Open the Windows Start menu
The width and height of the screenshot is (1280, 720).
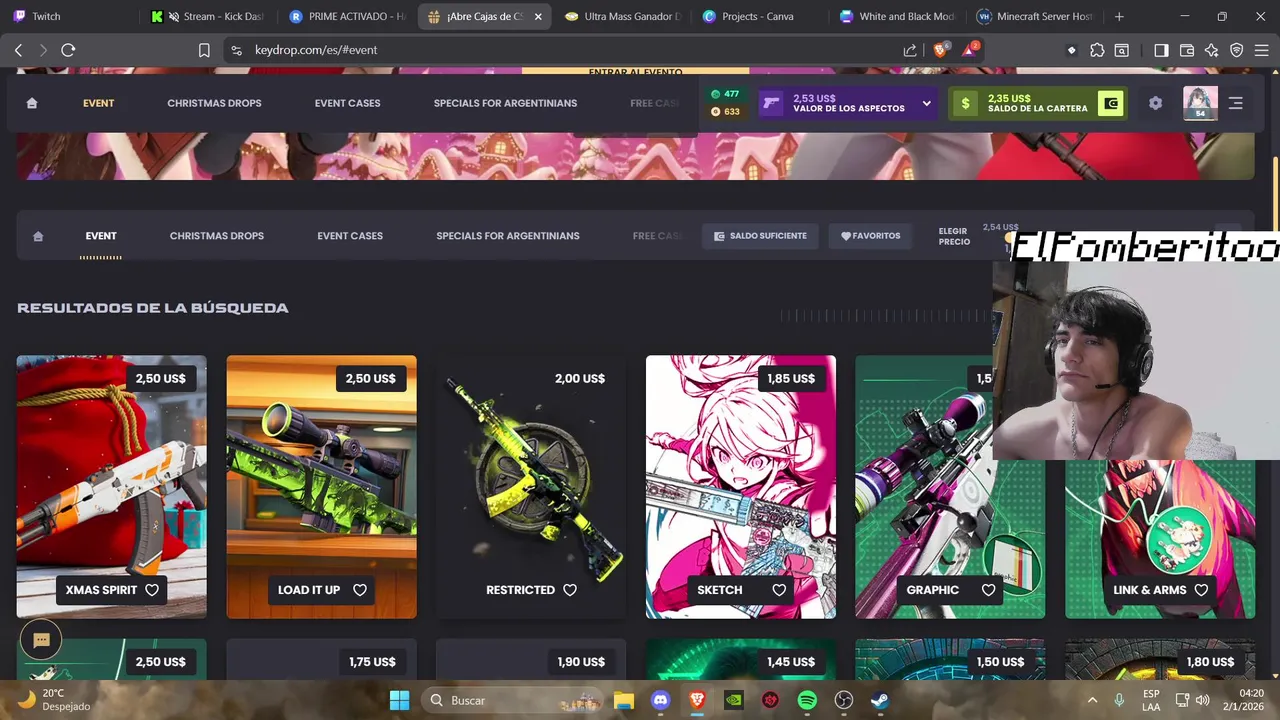[x=399, y=700]
